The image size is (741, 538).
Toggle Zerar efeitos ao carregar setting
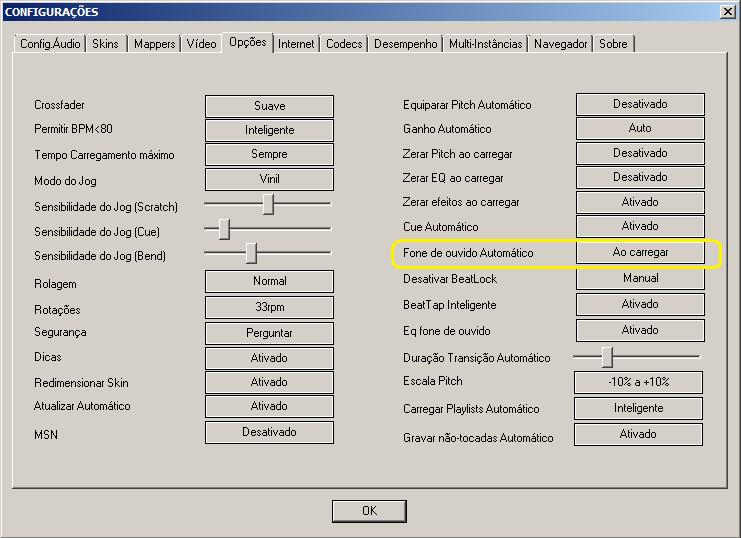(x=640, y=202)
